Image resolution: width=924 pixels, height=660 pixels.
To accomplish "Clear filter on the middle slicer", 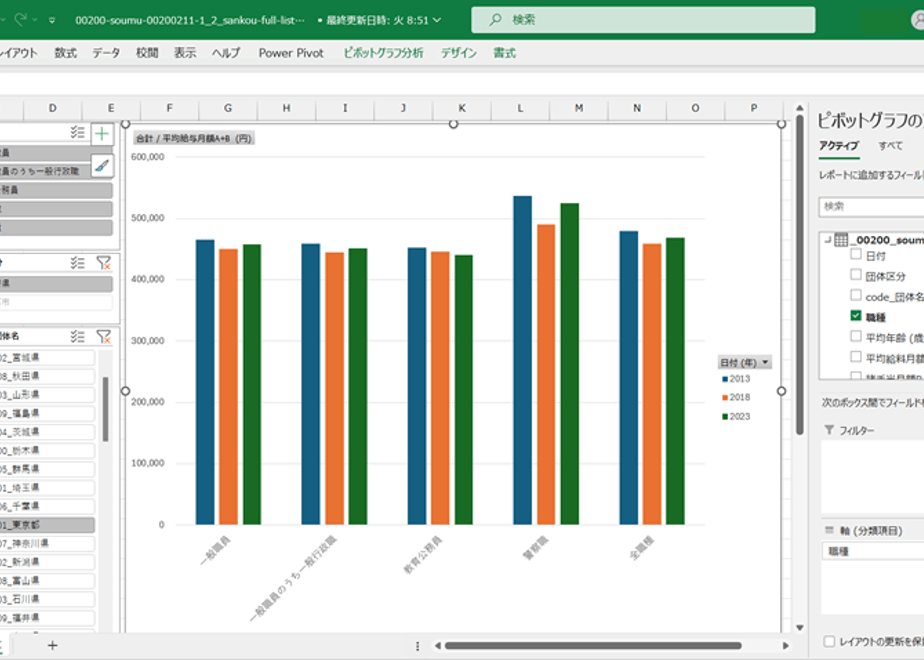I will pyautogui.click(x=104, y=263).
